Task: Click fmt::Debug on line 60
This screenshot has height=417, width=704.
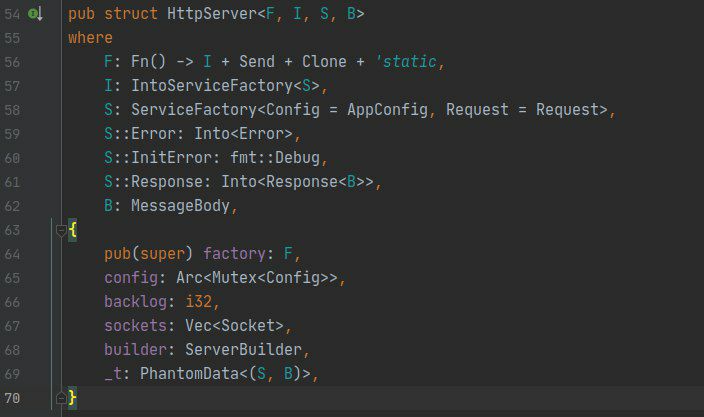Action: (275, 158)
